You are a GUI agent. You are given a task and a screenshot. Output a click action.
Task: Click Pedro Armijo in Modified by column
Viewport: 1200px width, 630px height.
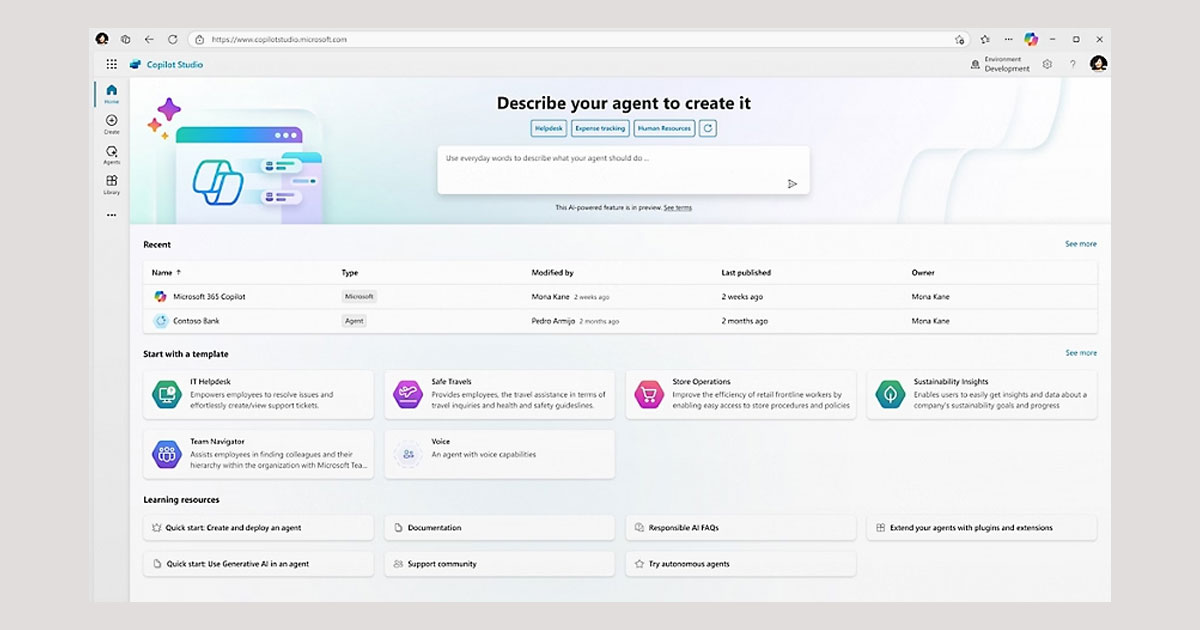(553, 321)
